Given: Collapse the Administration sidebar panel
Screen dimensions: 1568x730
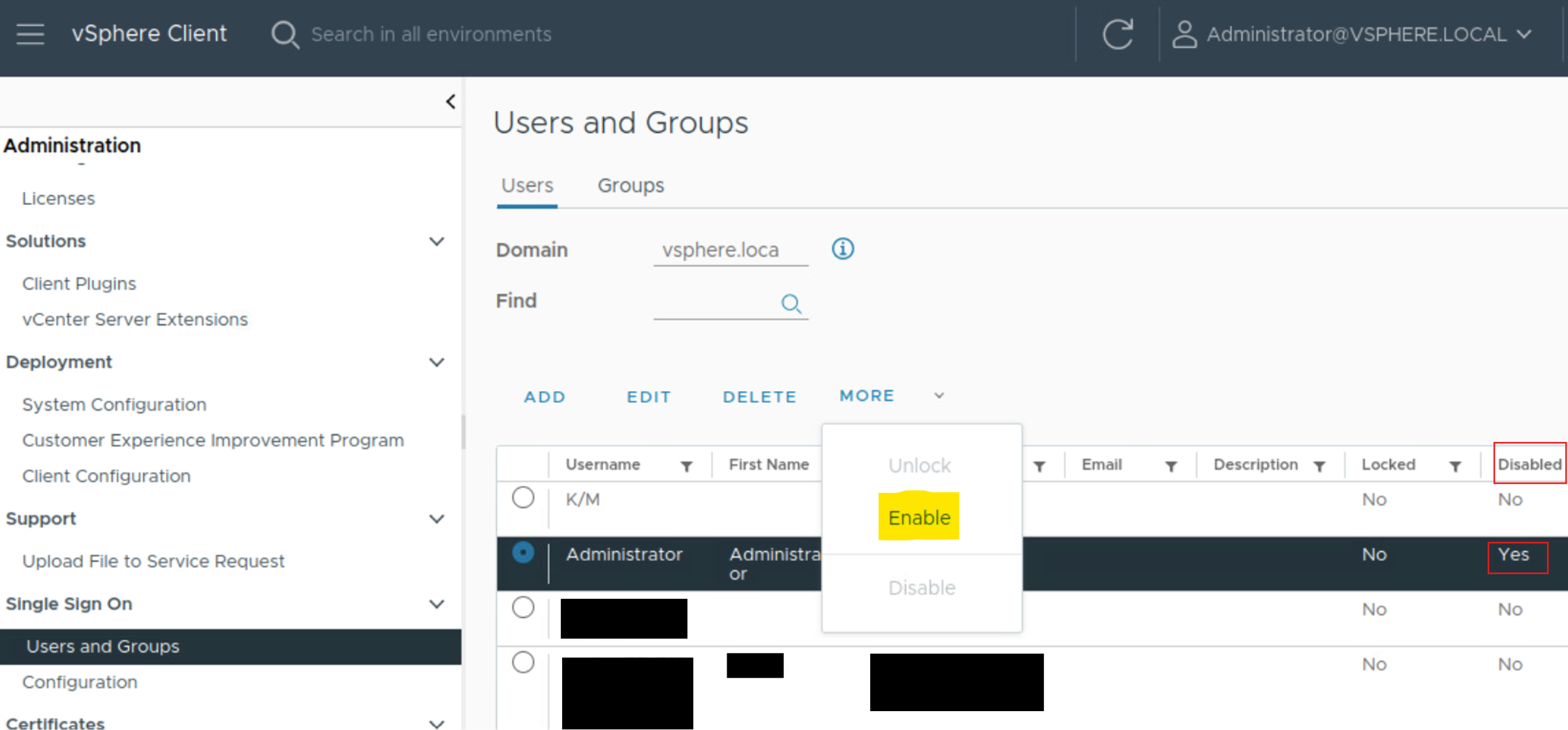Looking at the screenshot, I should (x=450, y=102).
